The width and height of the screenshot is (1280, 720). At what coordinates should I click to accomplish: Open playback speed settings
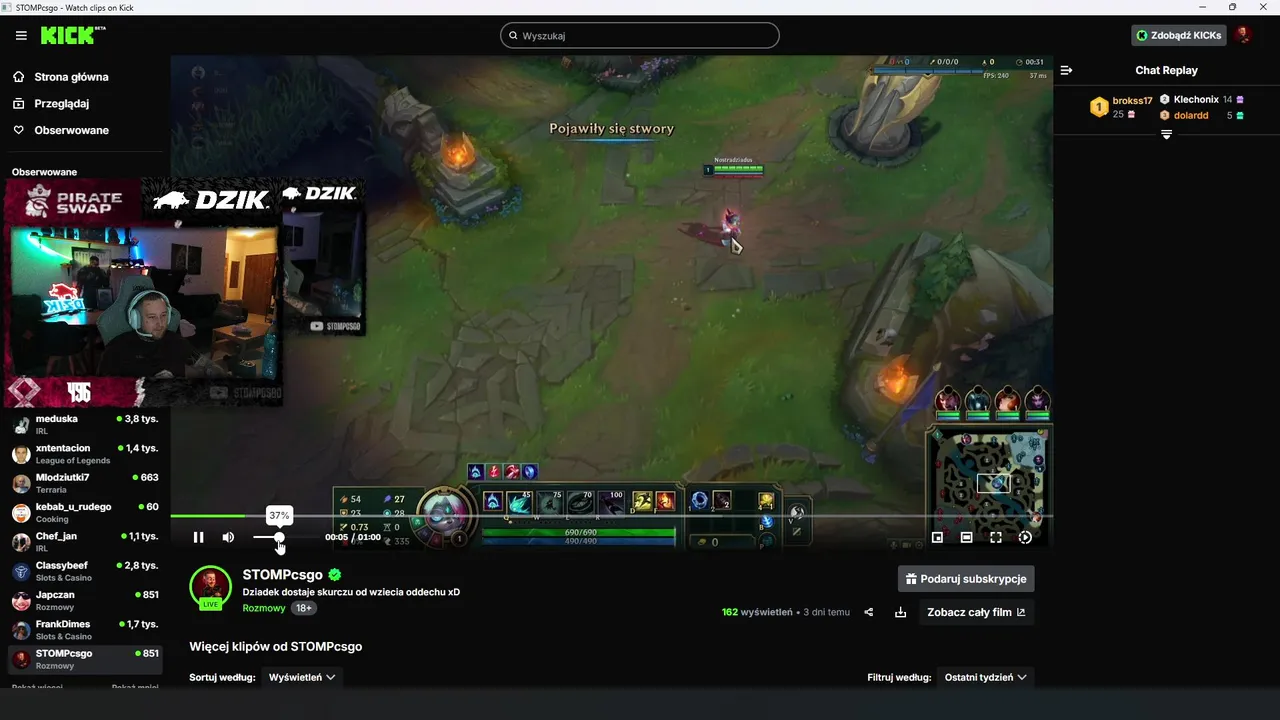coord(1025,537)
